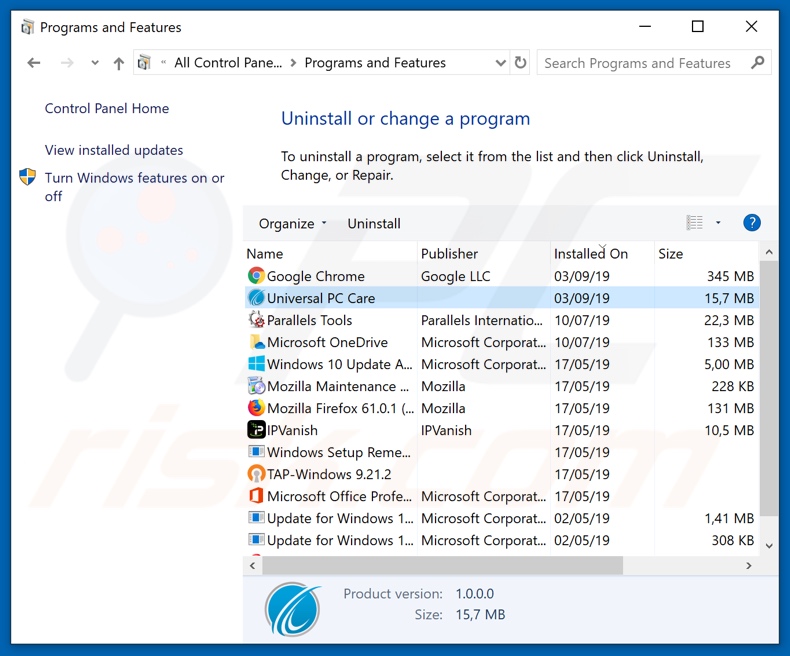Select the Google Chrome row name
790x656 pixels.
point(315,276)
